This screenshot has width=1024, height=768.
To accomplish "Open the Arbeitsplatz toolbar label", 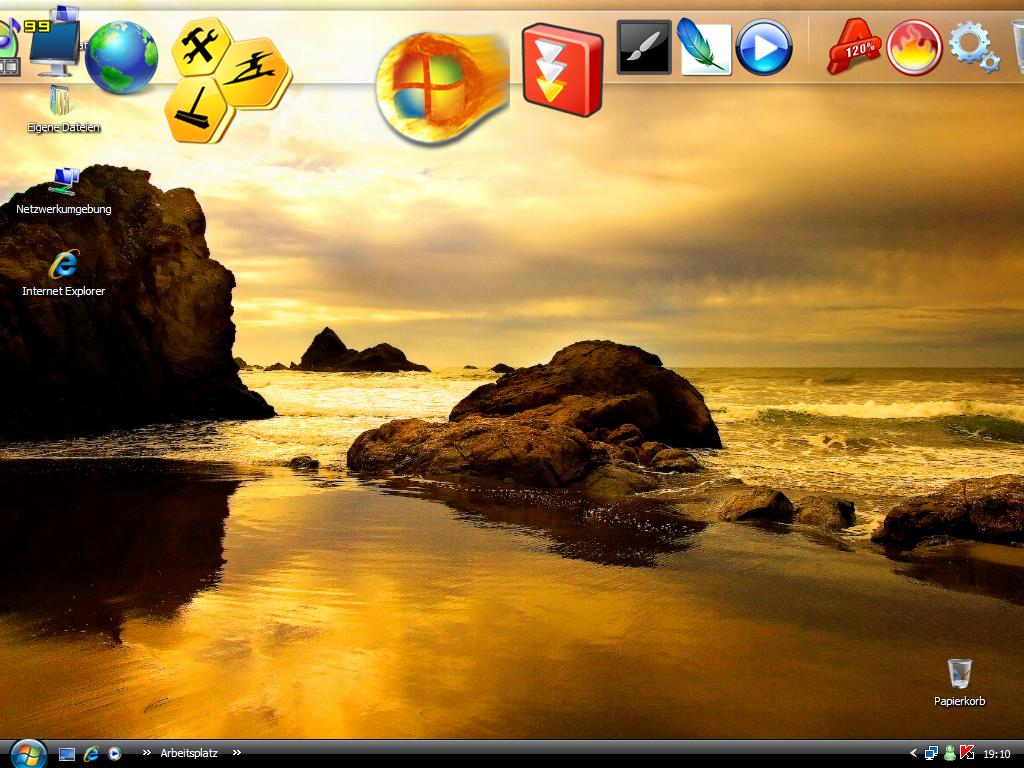I will [x=189, y=753].
